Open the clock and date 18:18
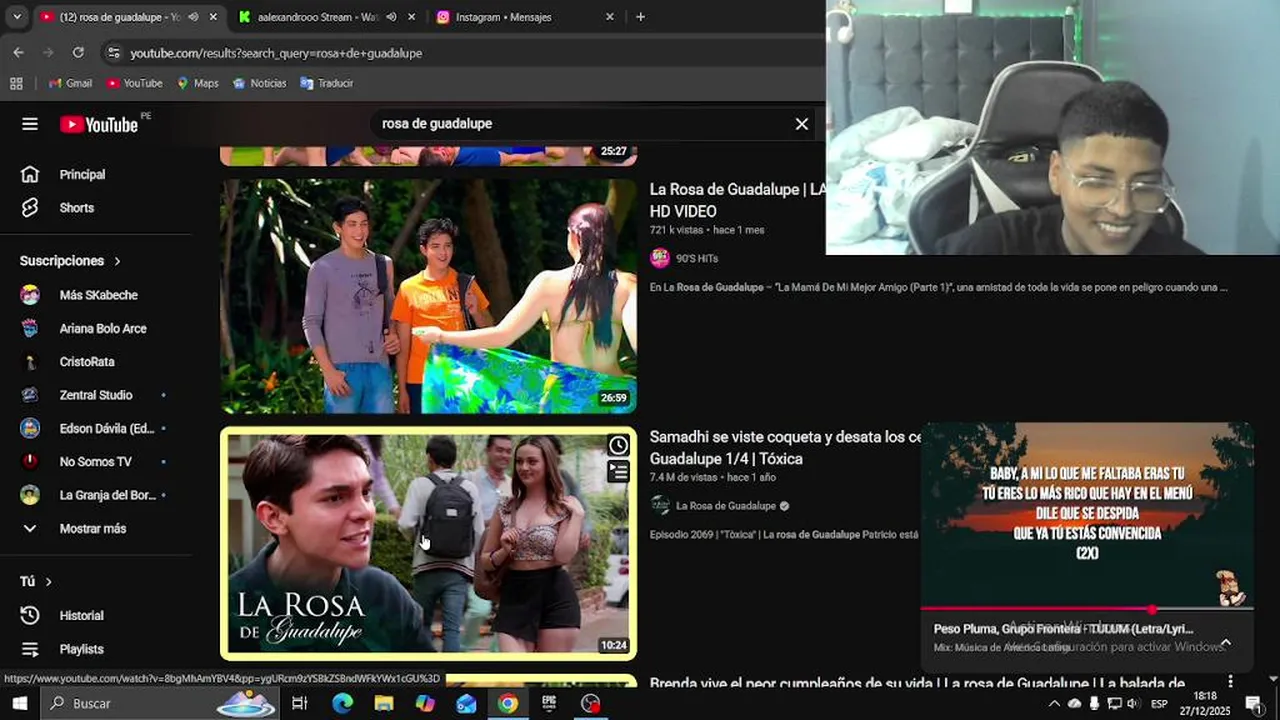This screenshot has width=1280, height=720. tap(1205, 704)
